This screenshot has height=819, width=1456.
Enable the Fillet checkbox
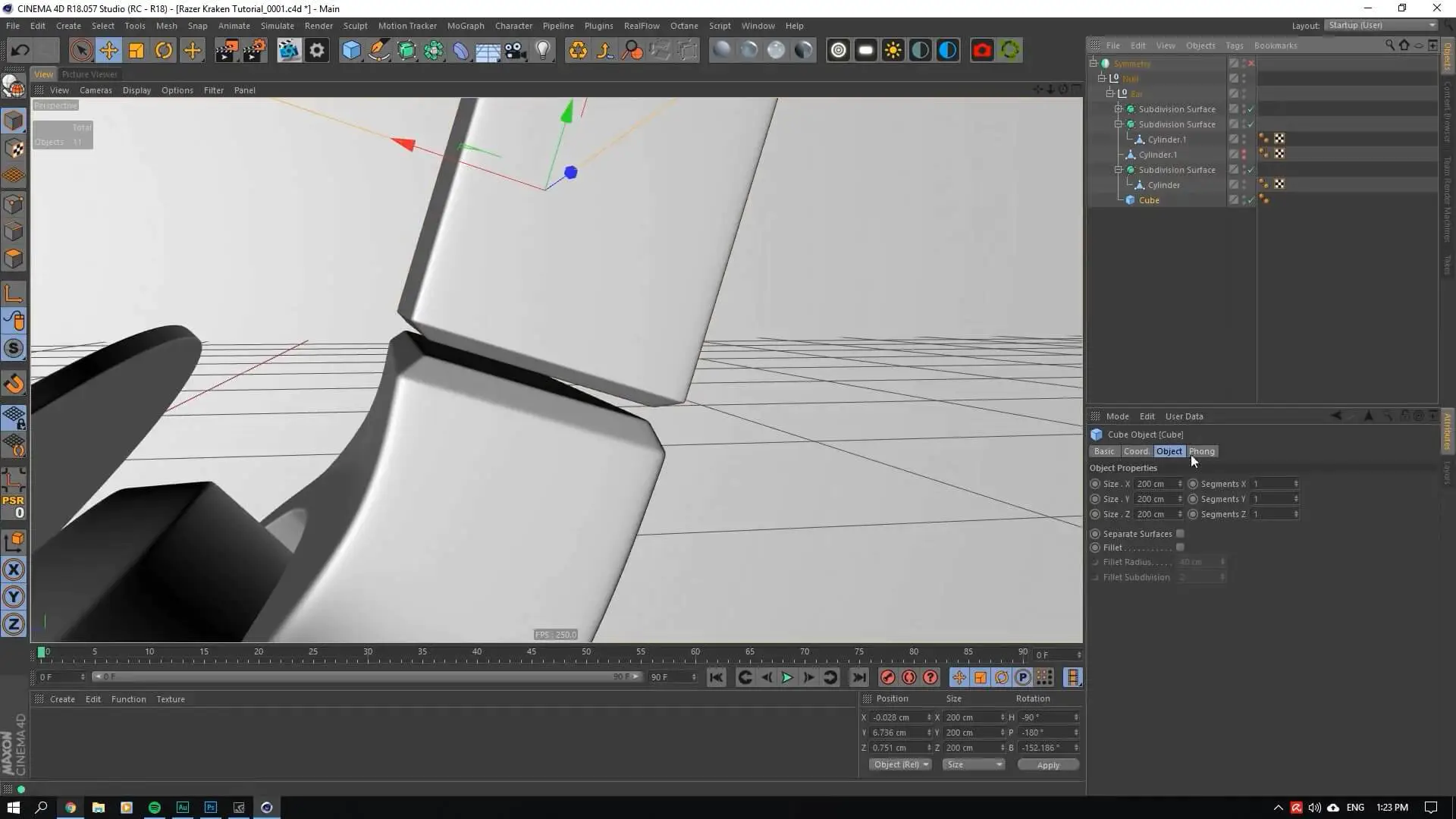(1180, 548)
